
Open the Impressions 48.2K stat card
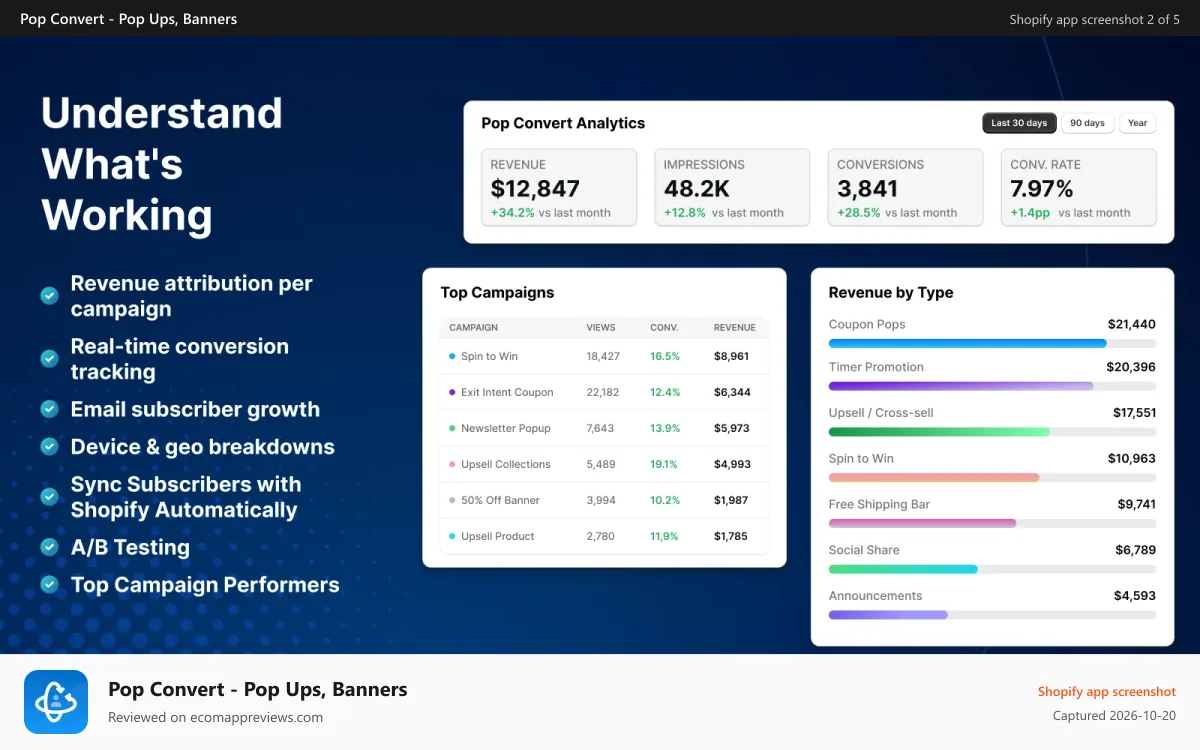point(732,188)
